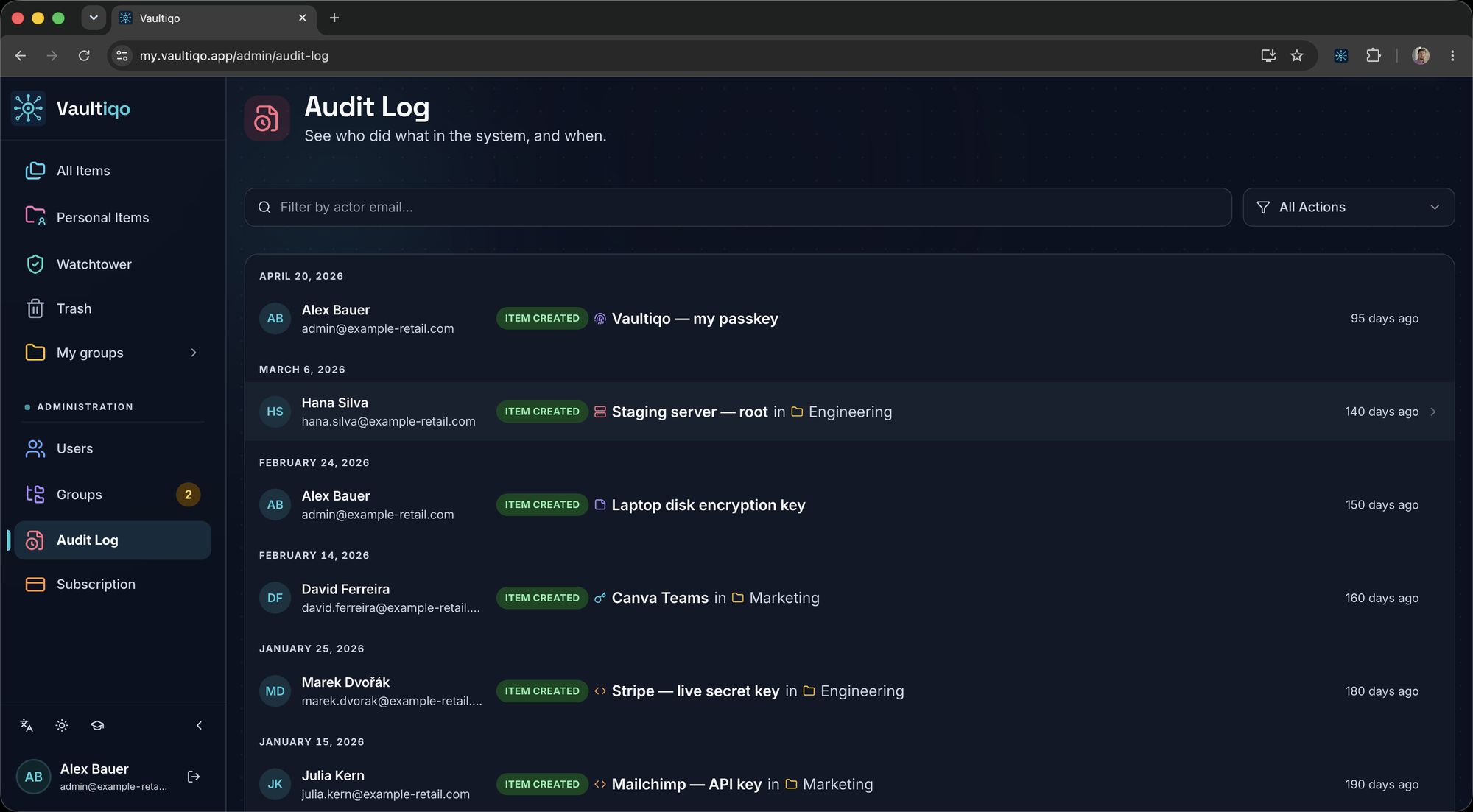The image size is (1473, 812).
Task: Open Users administration page
Action: 113,448
